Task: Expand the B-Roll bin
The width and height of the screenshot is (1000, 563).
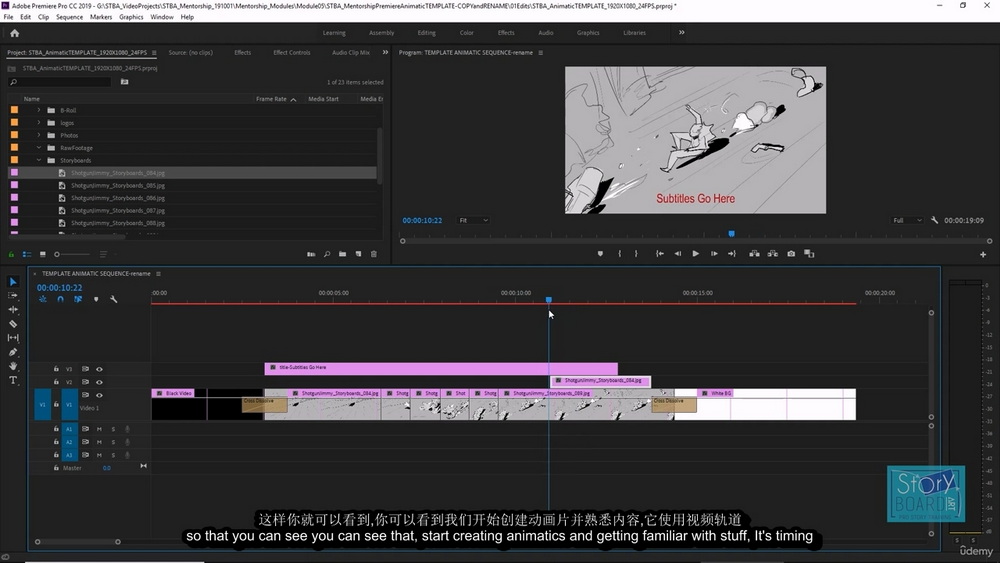Action: click(39, 110)
